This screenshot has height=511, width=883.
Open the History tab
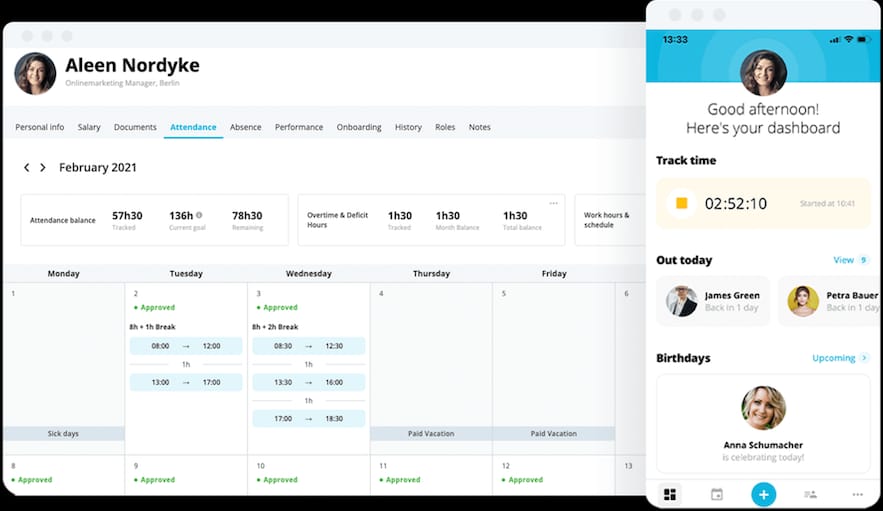408,127
